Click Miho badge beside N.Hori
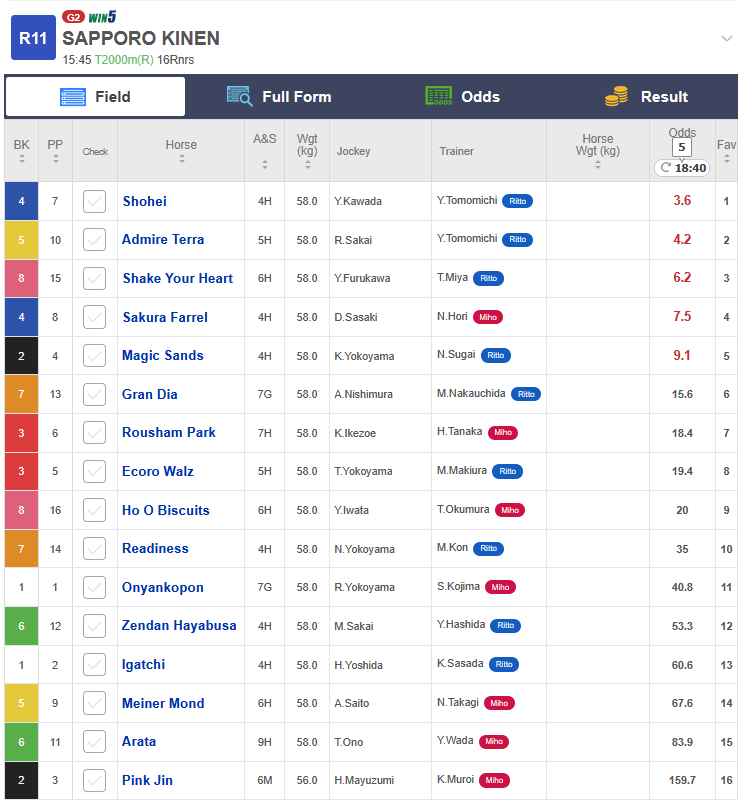 coord(488,317)
